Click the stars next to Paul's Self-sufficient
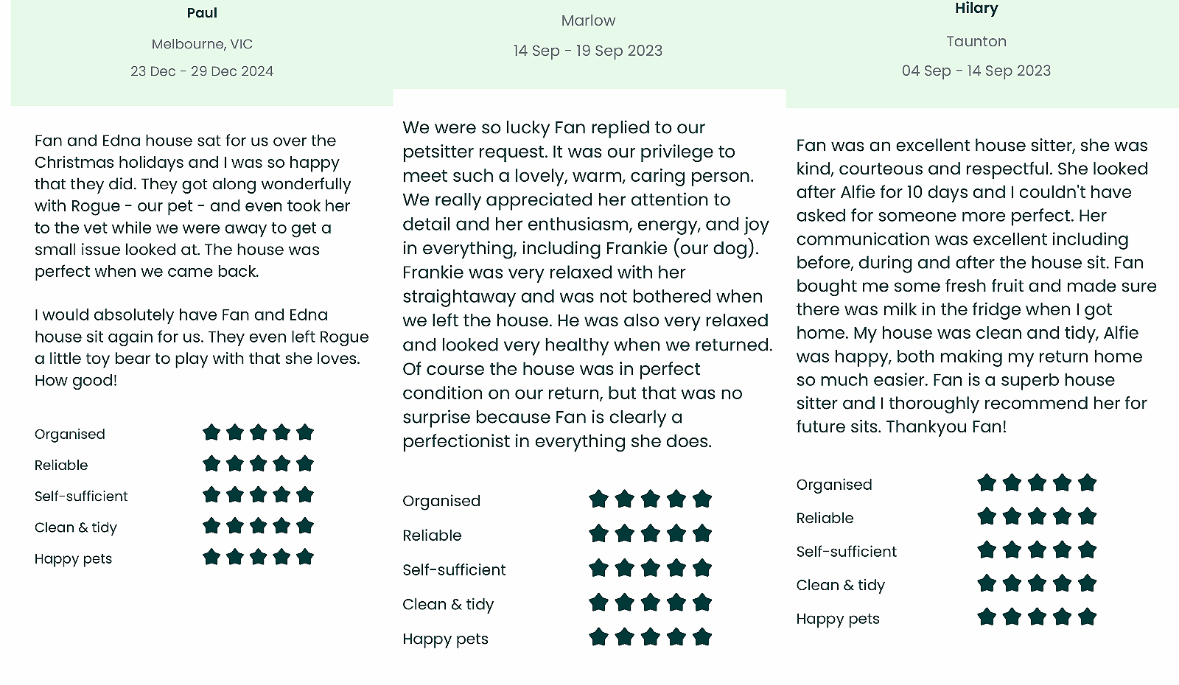The image size is (1179, 685). pos(258,495)
